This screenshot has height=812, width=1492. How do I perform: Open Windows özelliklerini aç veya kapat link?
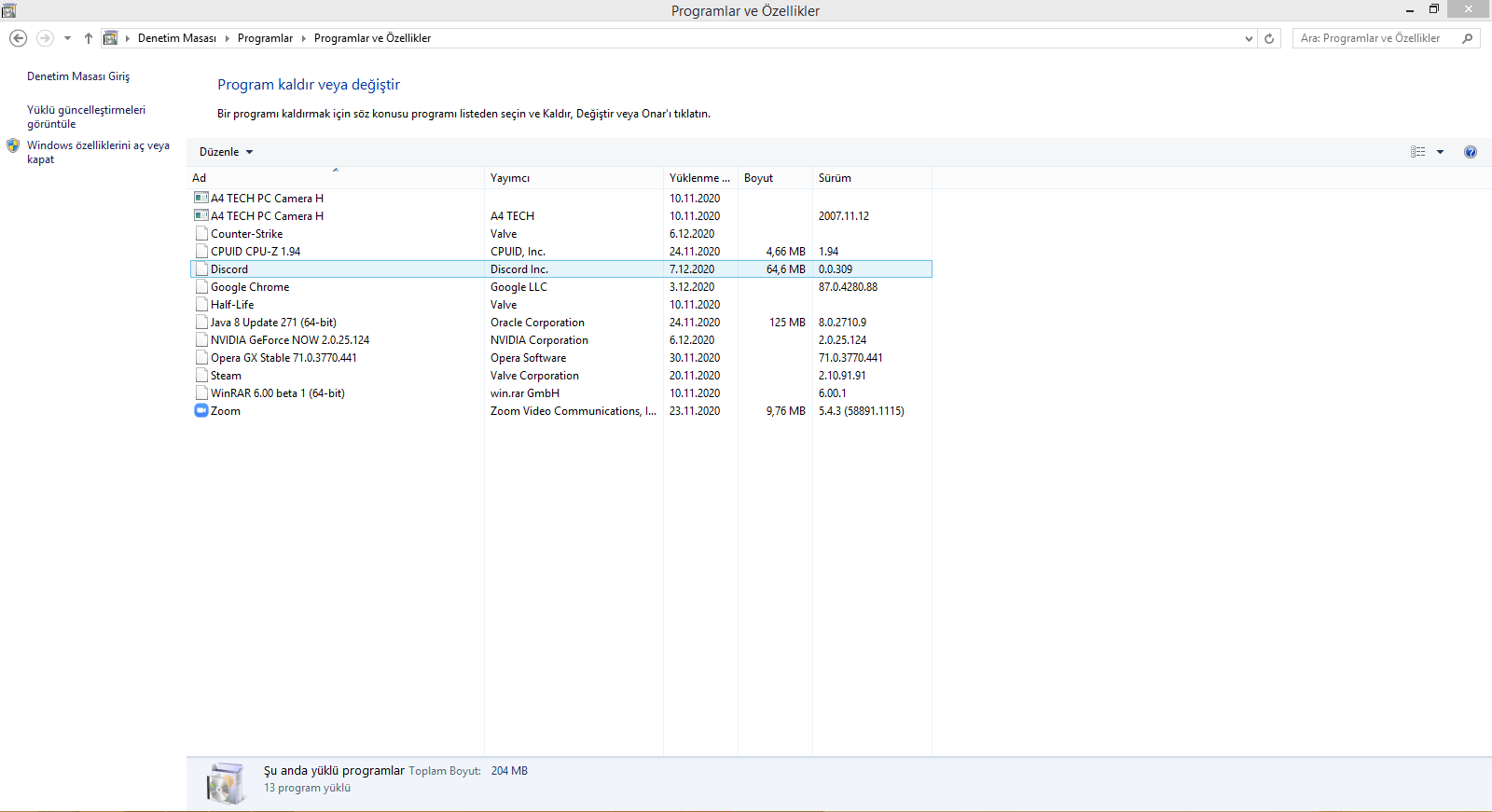coord(98,152)
